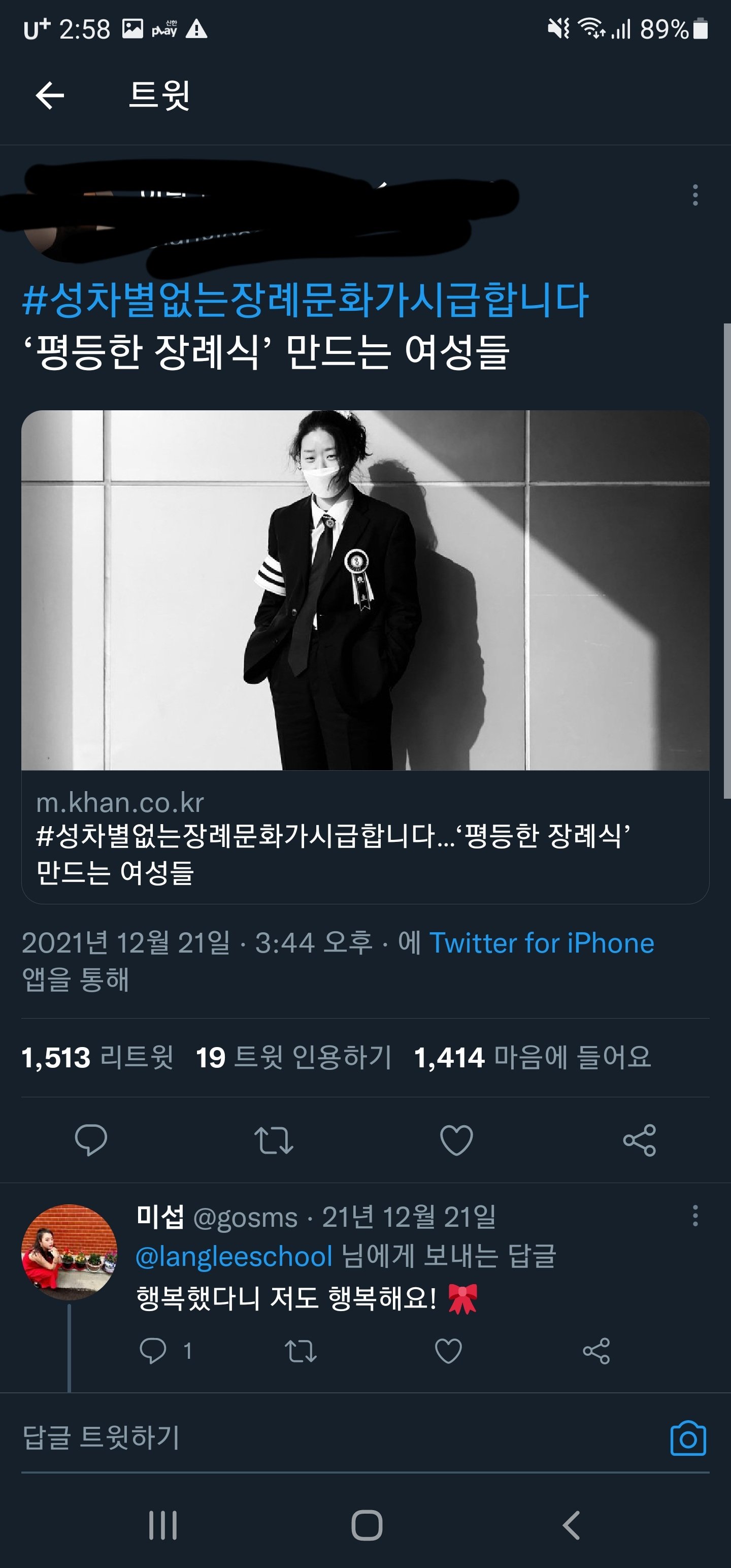Retweet the main tweet
The height and width of the screenshot is (1568, 731).
point(274,1140)
